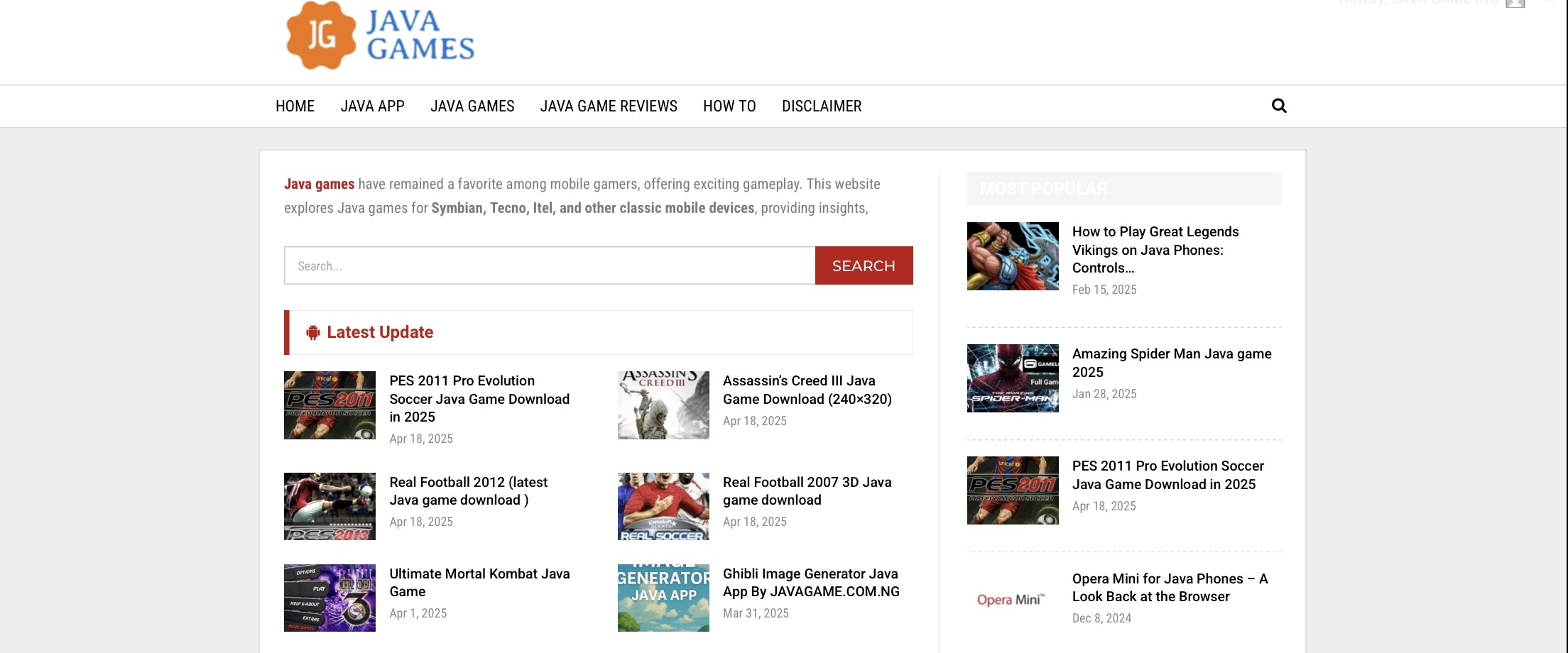Click the Great Legends Vikings thumbnail

pyautogui.click(x=1013, y=256)
